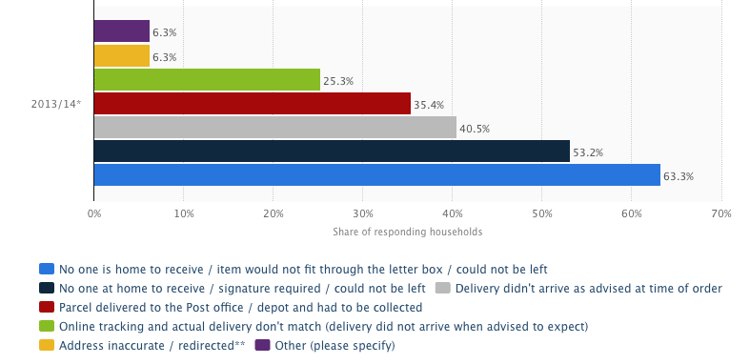
Task: Select the blue 63.3% bar
Action: click(377, 175)
